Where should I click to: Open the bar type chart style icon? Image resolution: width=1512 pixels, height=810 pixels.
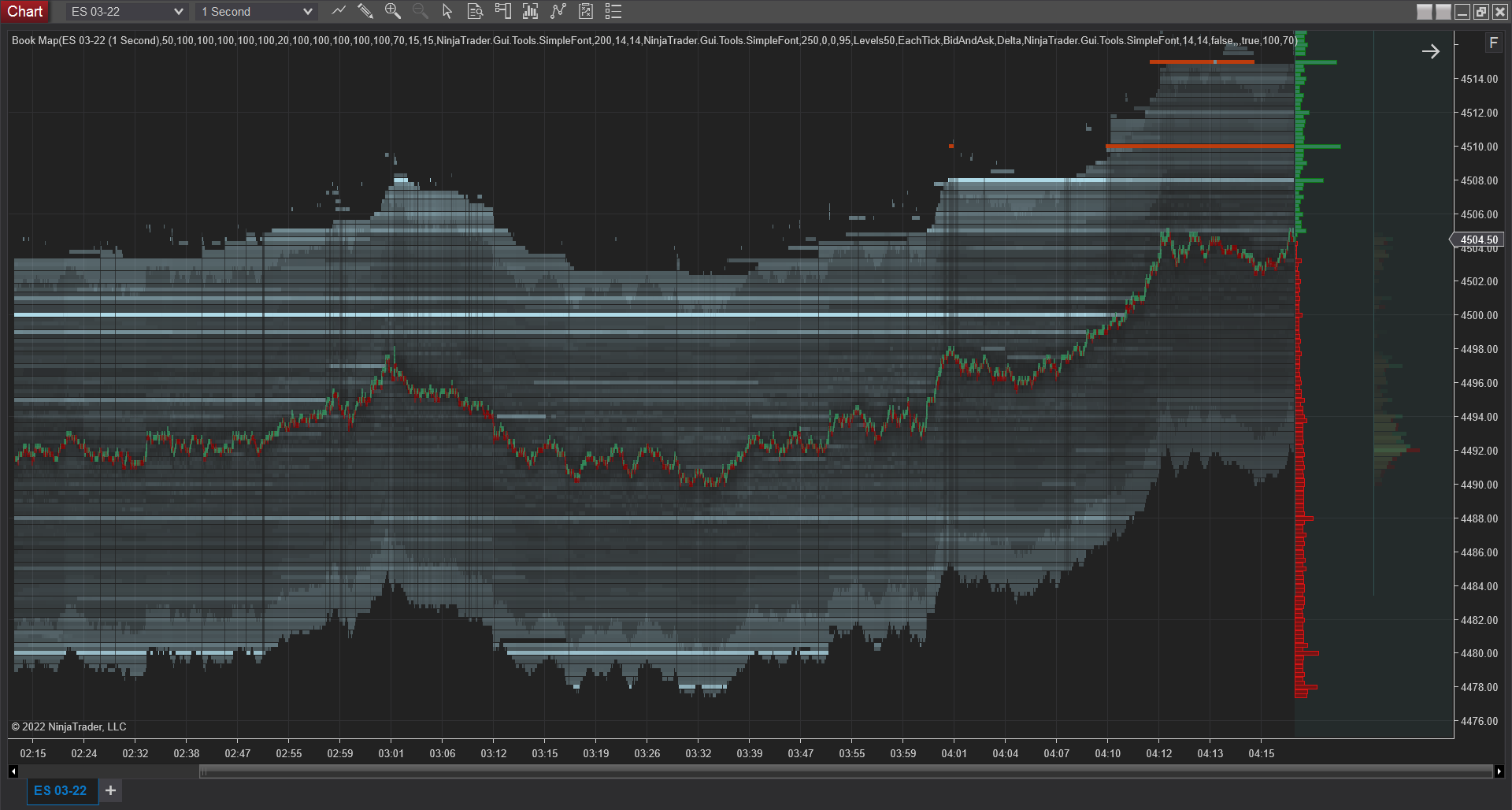click(x=339, y=11)
